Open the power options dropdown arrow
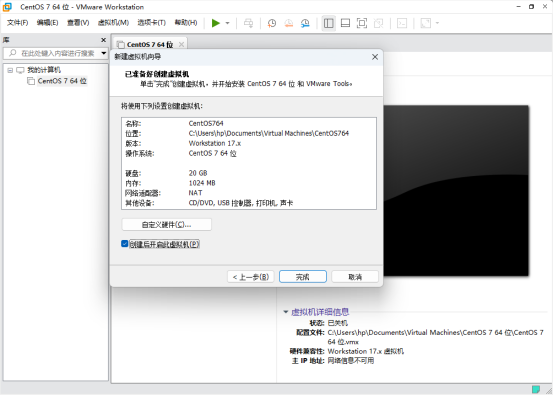Image resolution: width=554 pixels, height=395 pixels. (x=228, y=23)
